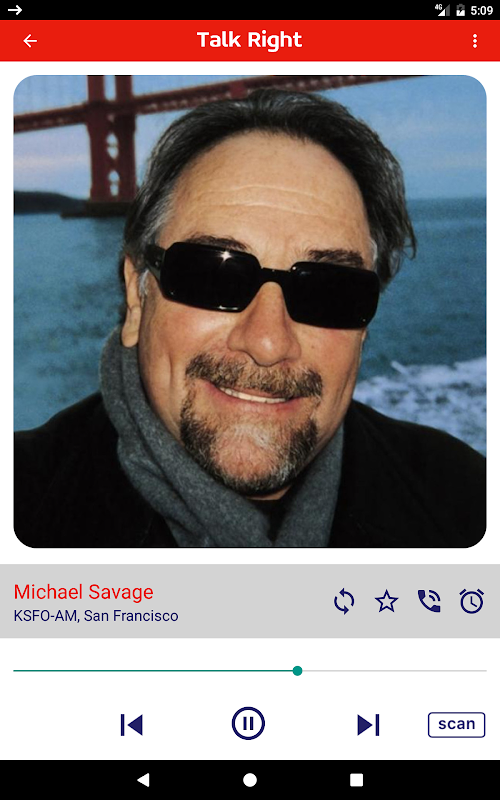Pause the current broadcast
The image size is (500, 800).
[248, 723]
